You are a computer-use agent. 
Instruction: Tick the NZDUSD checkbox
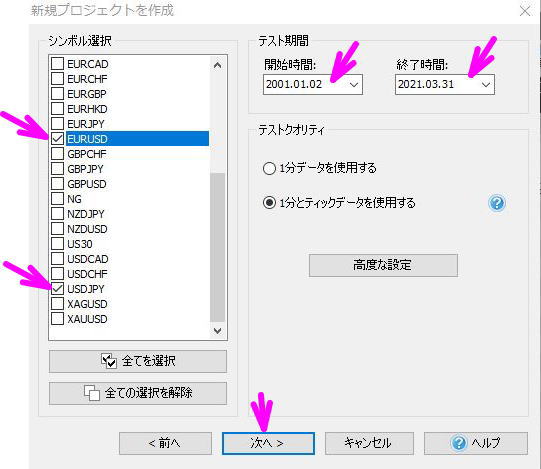point(57,229)
